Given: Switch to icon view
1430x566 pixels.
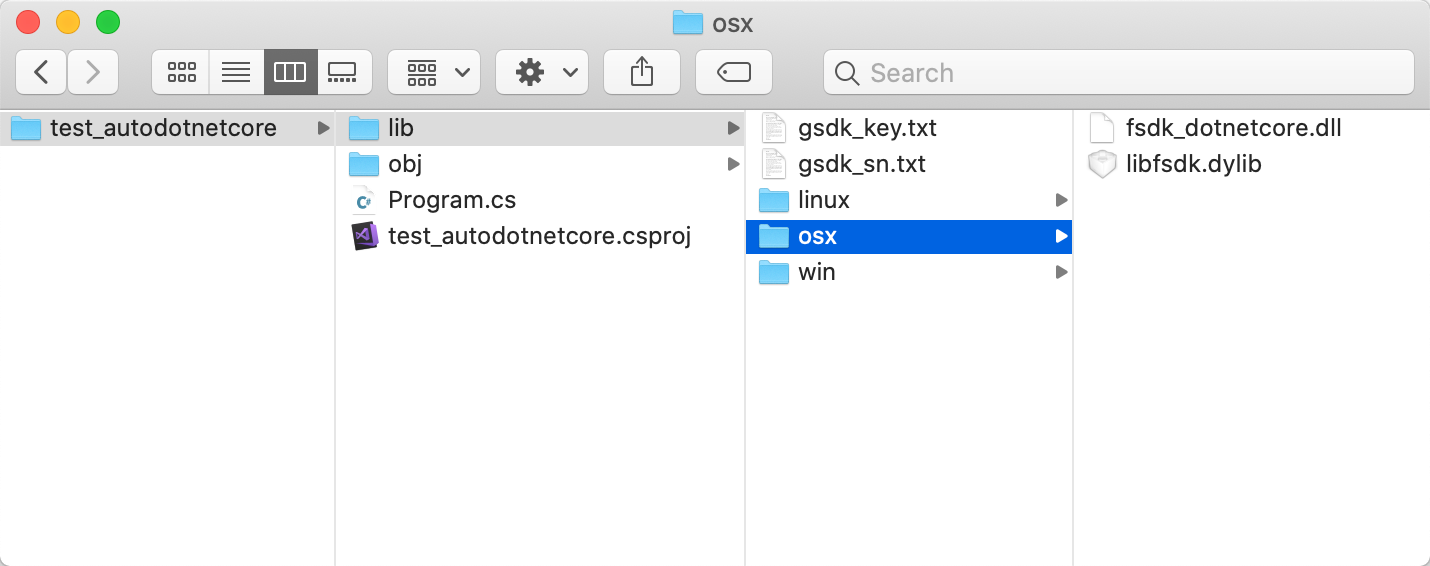Looking at the screenshot, I should tap(181, 72).
